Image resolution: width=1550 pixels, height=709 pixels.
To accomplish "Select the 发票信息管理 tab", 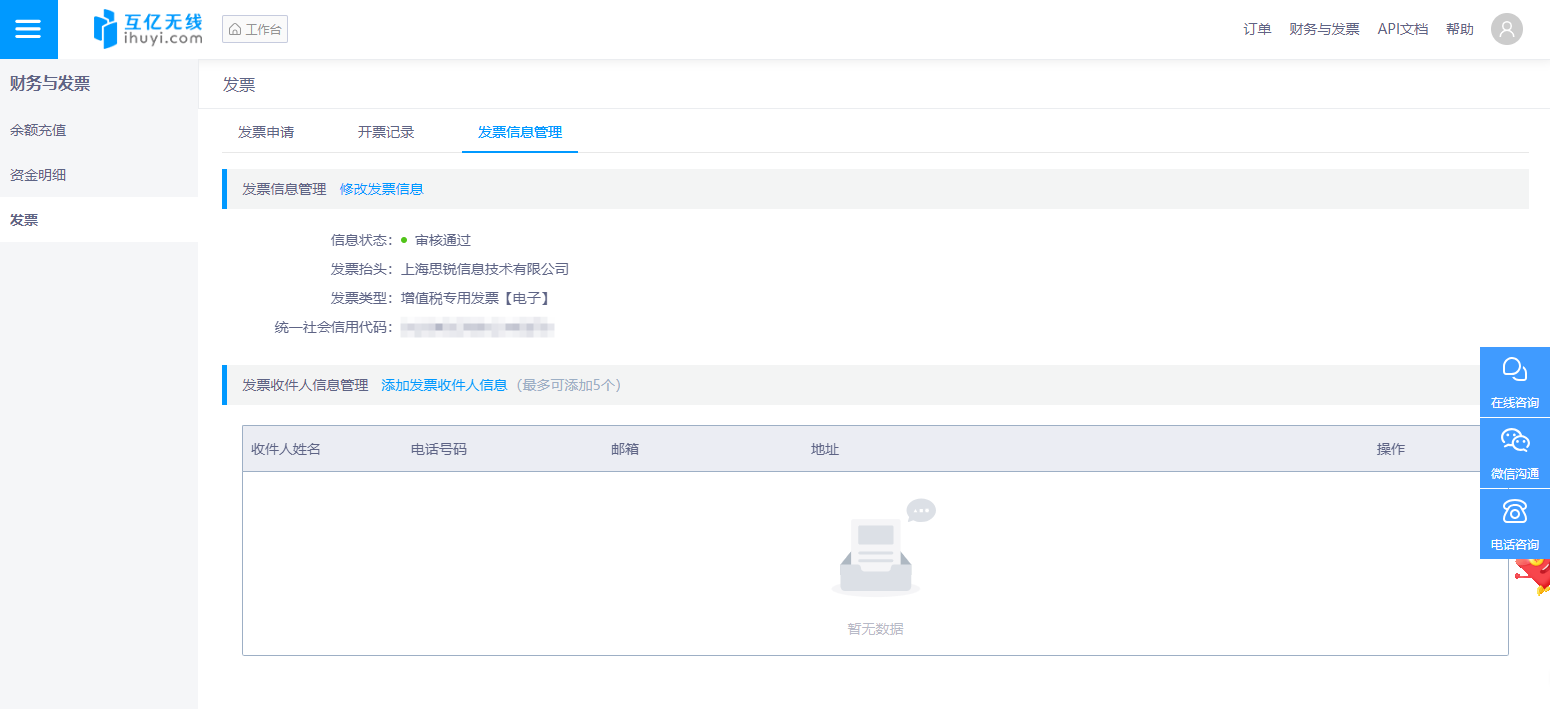I will (520, 132).
